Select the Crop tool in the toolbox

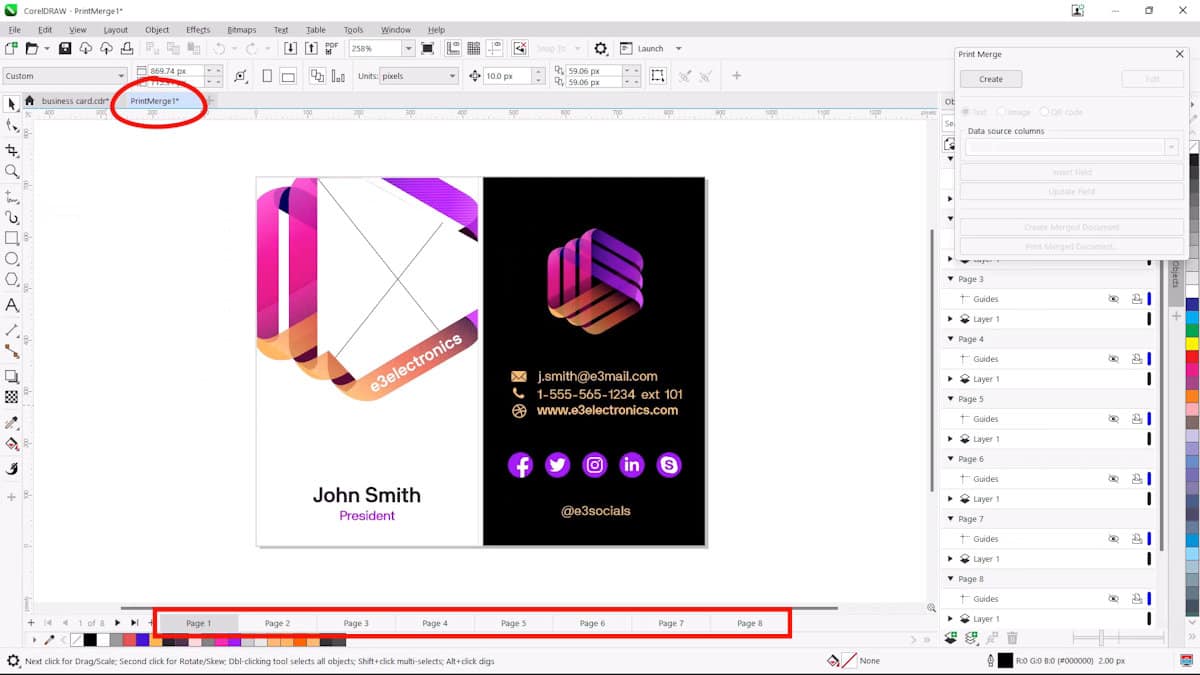[12, 149]
